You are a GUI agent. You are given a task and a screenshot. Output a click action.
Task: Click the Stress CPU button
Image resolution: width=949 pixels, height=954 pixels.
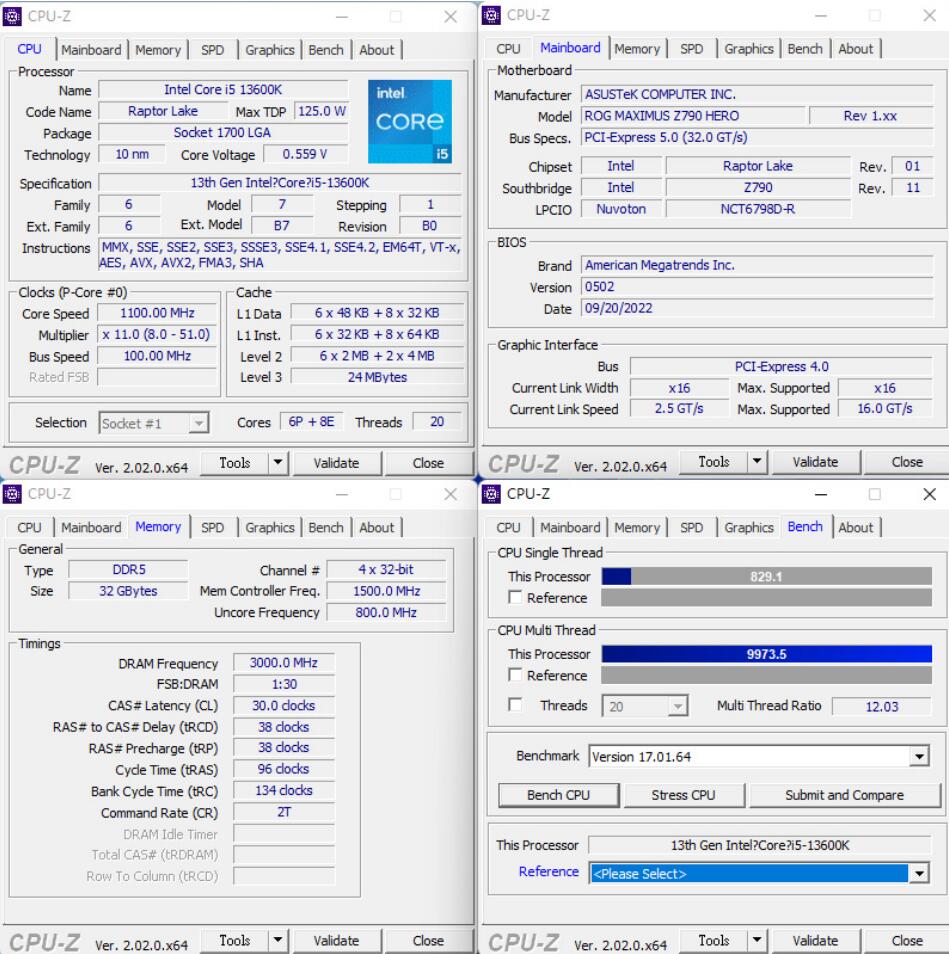click(683, 795)
